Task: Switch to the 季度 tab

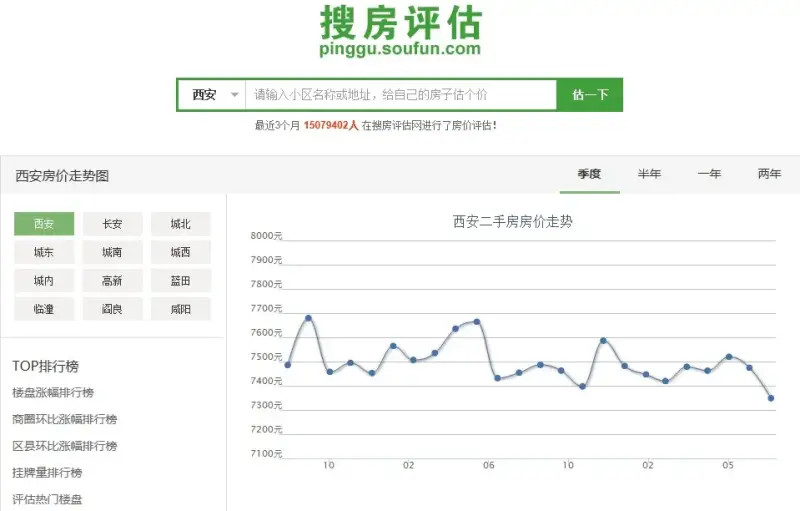Action: point(589,174)
